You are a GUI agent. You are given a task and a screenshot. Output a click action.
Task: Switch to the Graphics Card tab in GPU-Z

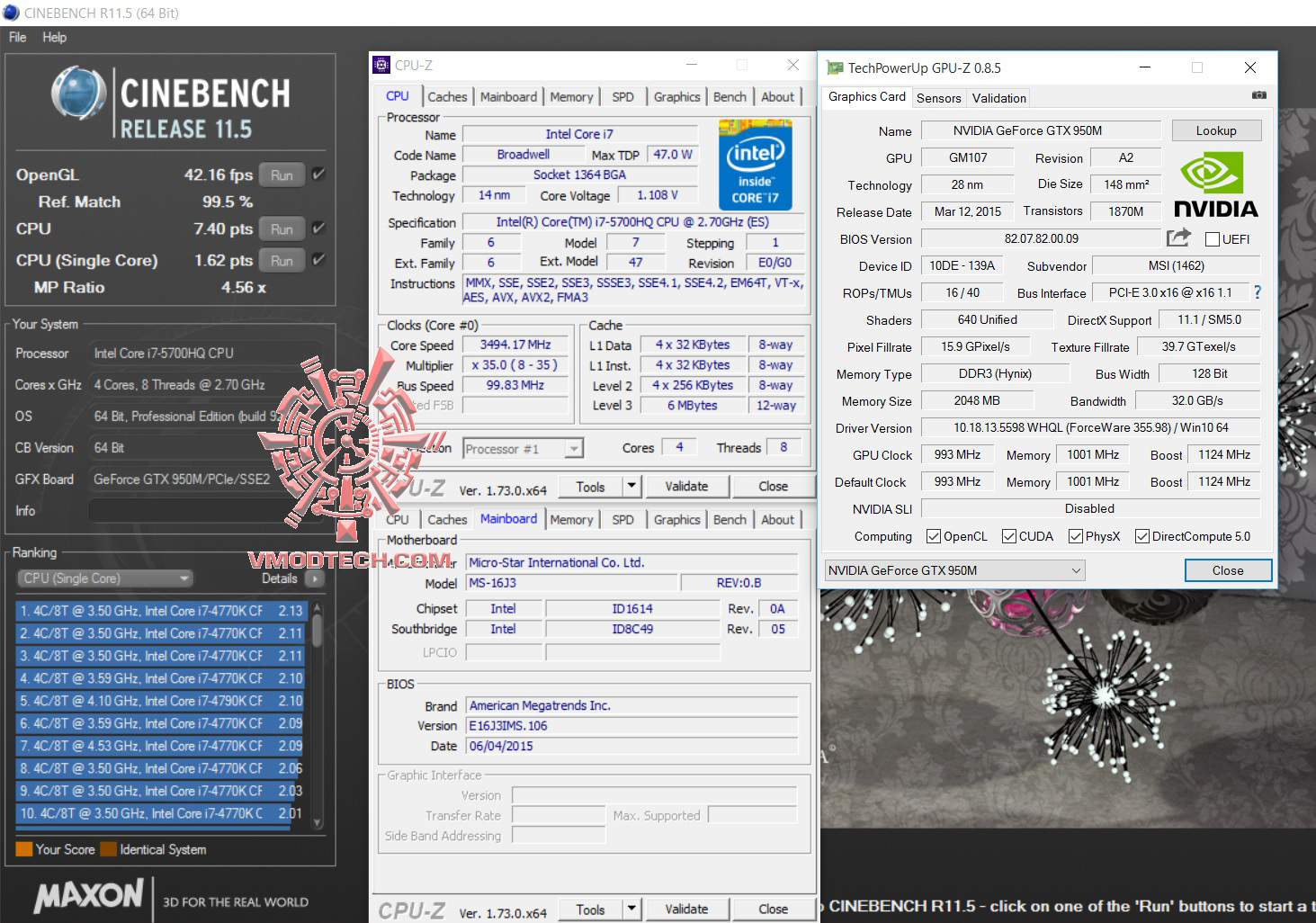coord(866,97)
